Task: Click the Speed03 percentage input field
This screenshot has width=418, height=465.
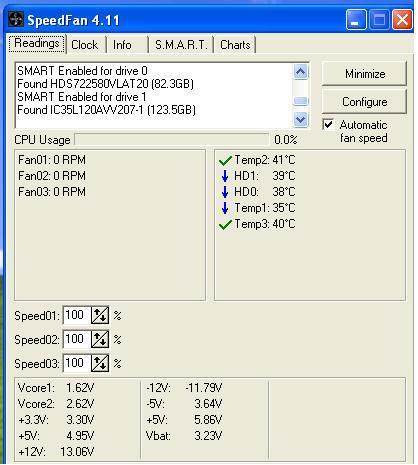Action: click(x=77, y=363)
